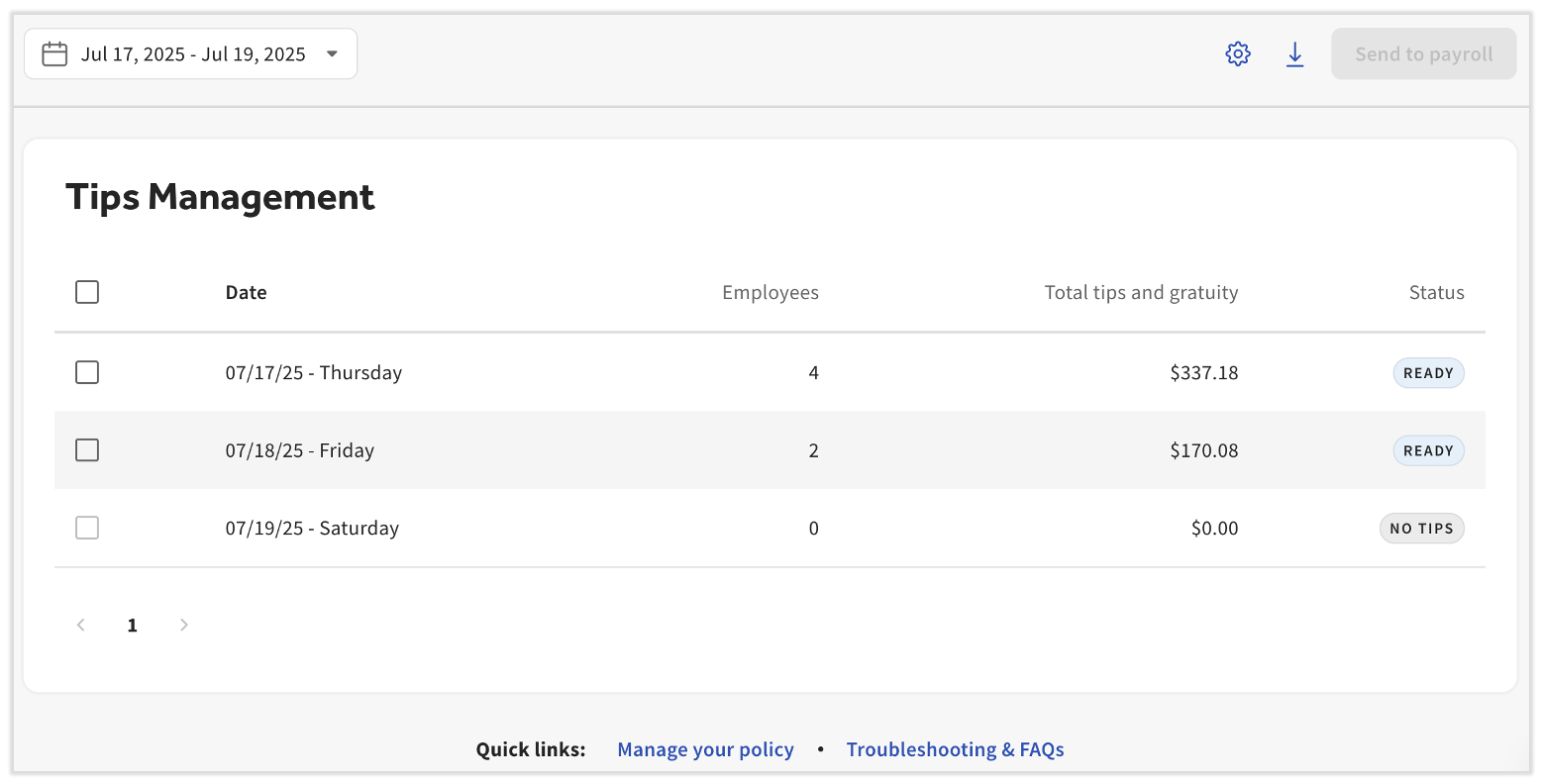Open Troubleshooting & FAQs link
The width and height of the screenshot is (1541, 784).
tap(955, 749)
